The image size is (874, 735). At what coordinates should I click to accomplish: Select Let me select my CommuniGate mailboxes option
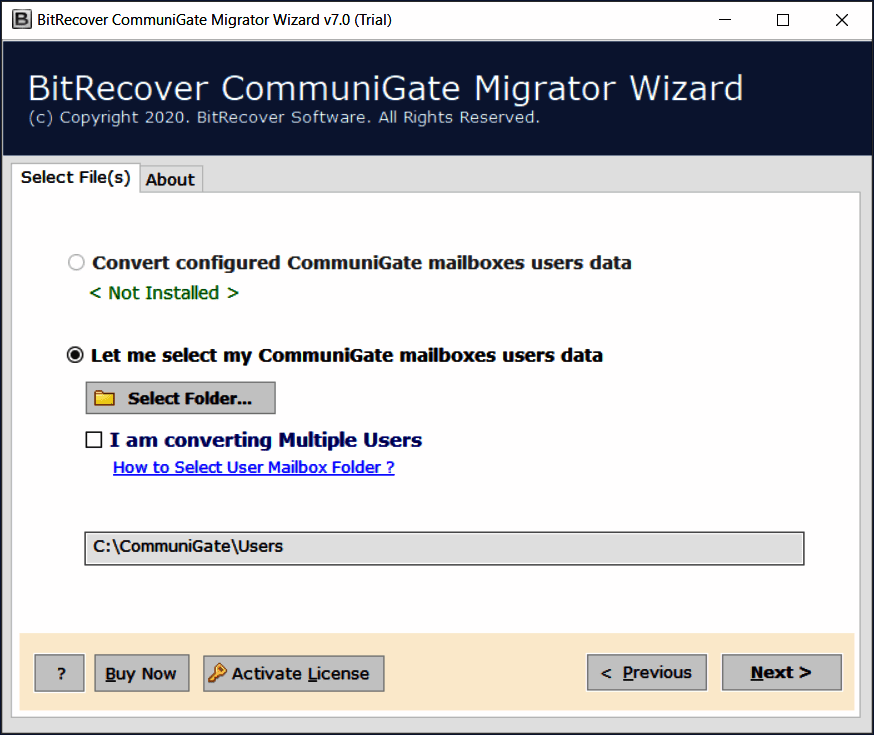click(x=75, y=355)
